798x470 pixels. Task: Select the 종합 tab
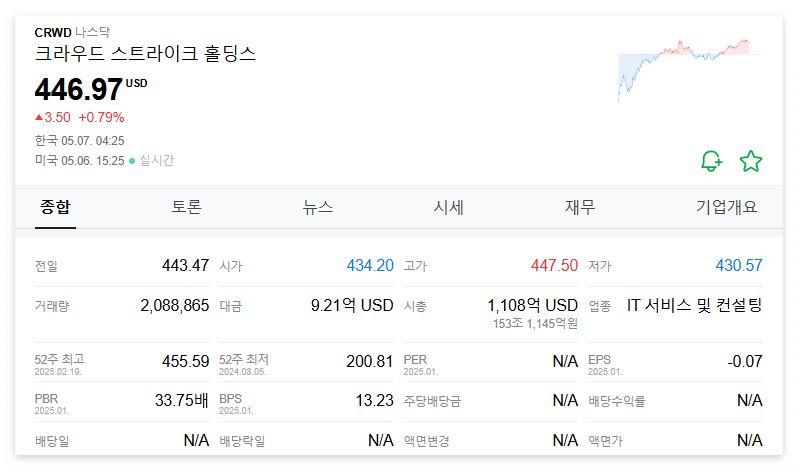coord(55,207)
